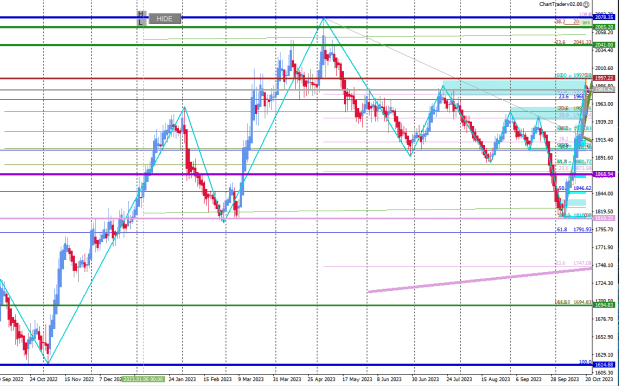Screen dimensions: 625x386
Task: Select the green 2041.00 price level tag
Action: point(604,45)
